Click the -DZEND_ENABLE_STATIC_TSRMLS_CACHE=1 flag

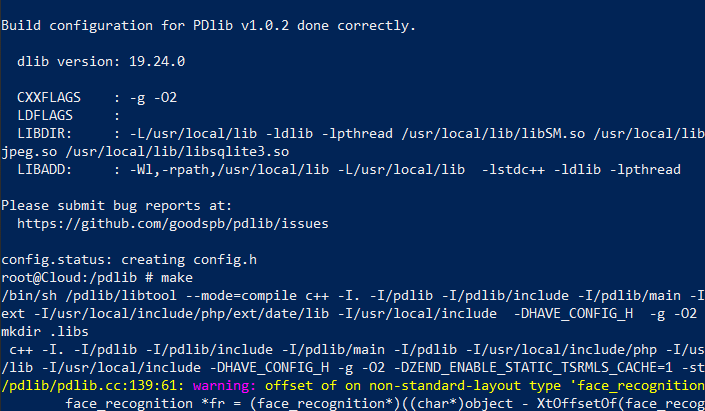pyautogui.click(x=533, y=367)
